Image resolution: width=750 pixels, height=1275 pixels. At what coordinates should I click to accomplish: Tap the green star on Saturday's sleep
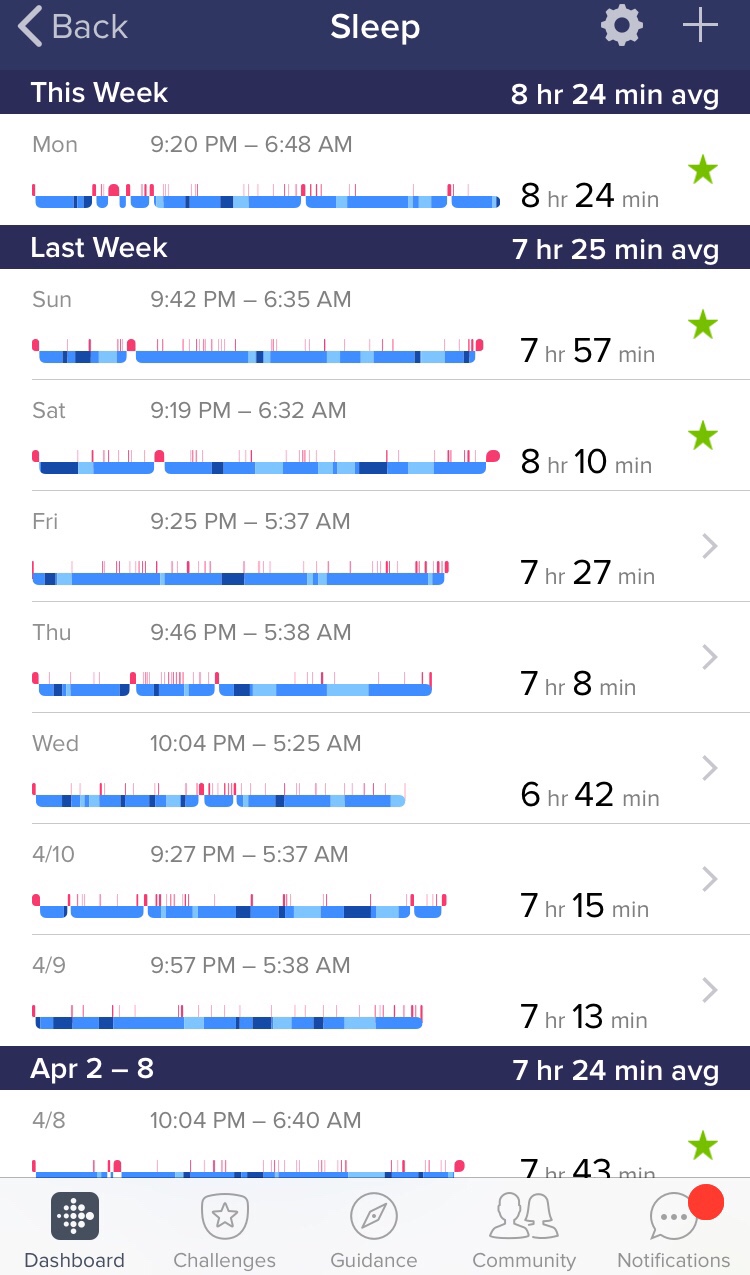tap(703, 435)
